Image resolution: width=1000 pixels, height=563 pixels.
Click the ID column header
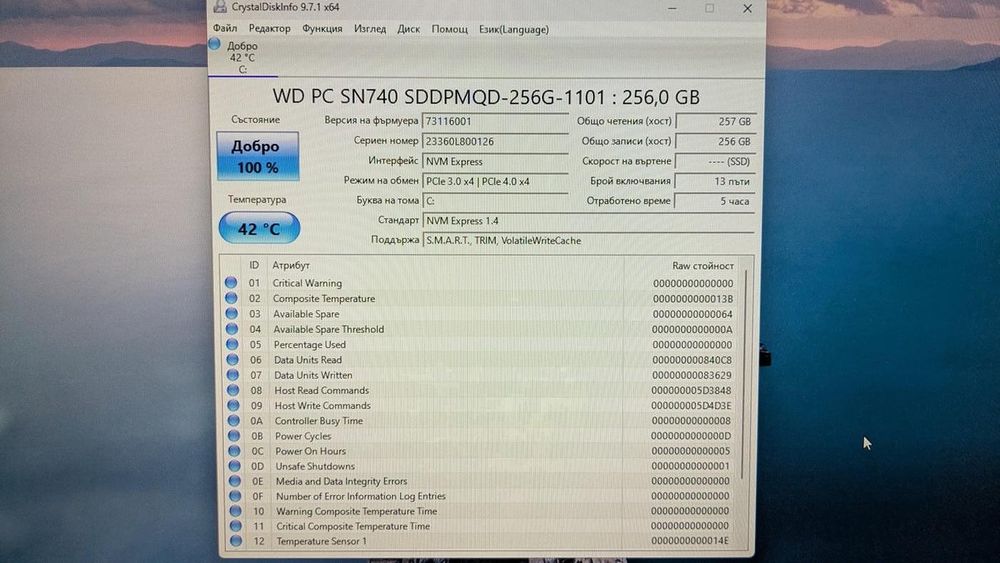point(254,265)
